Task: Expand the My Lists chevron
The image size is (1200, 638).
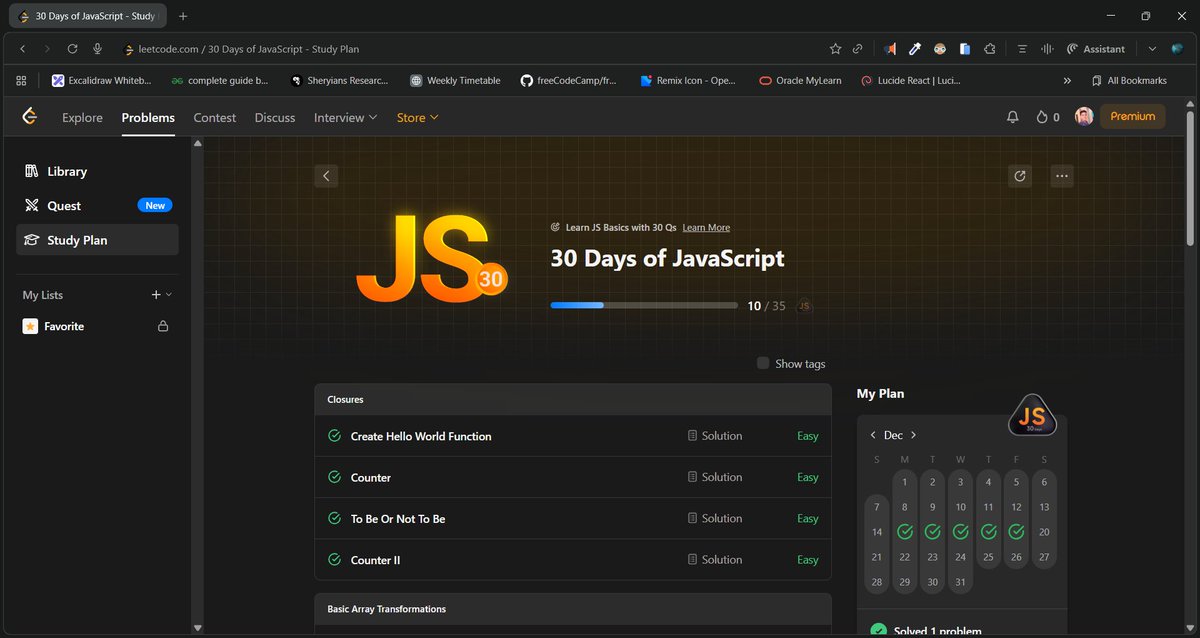Action: [169, 295]
